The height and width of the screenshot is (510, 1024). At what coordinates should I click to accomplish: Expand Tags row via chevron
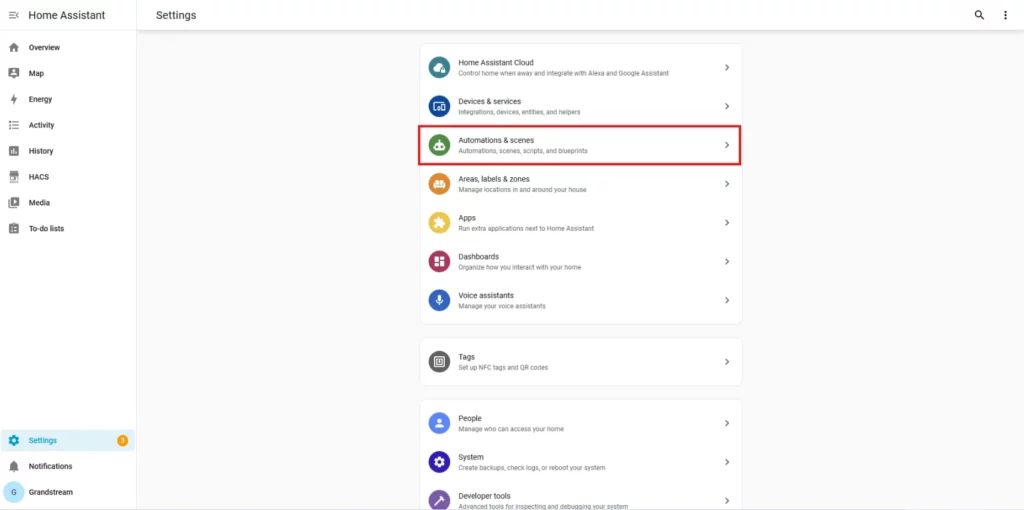pos(727,362)
